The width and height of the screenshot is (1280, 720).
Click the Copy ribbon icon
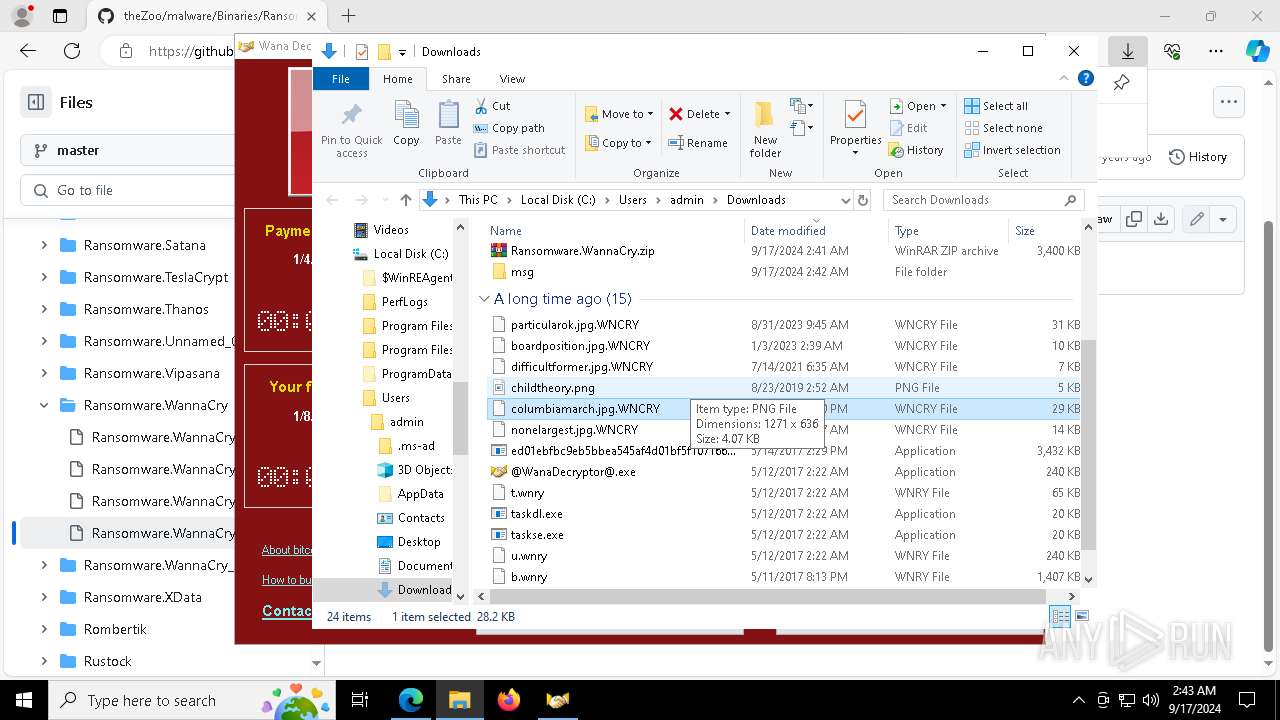click(406, 123)
